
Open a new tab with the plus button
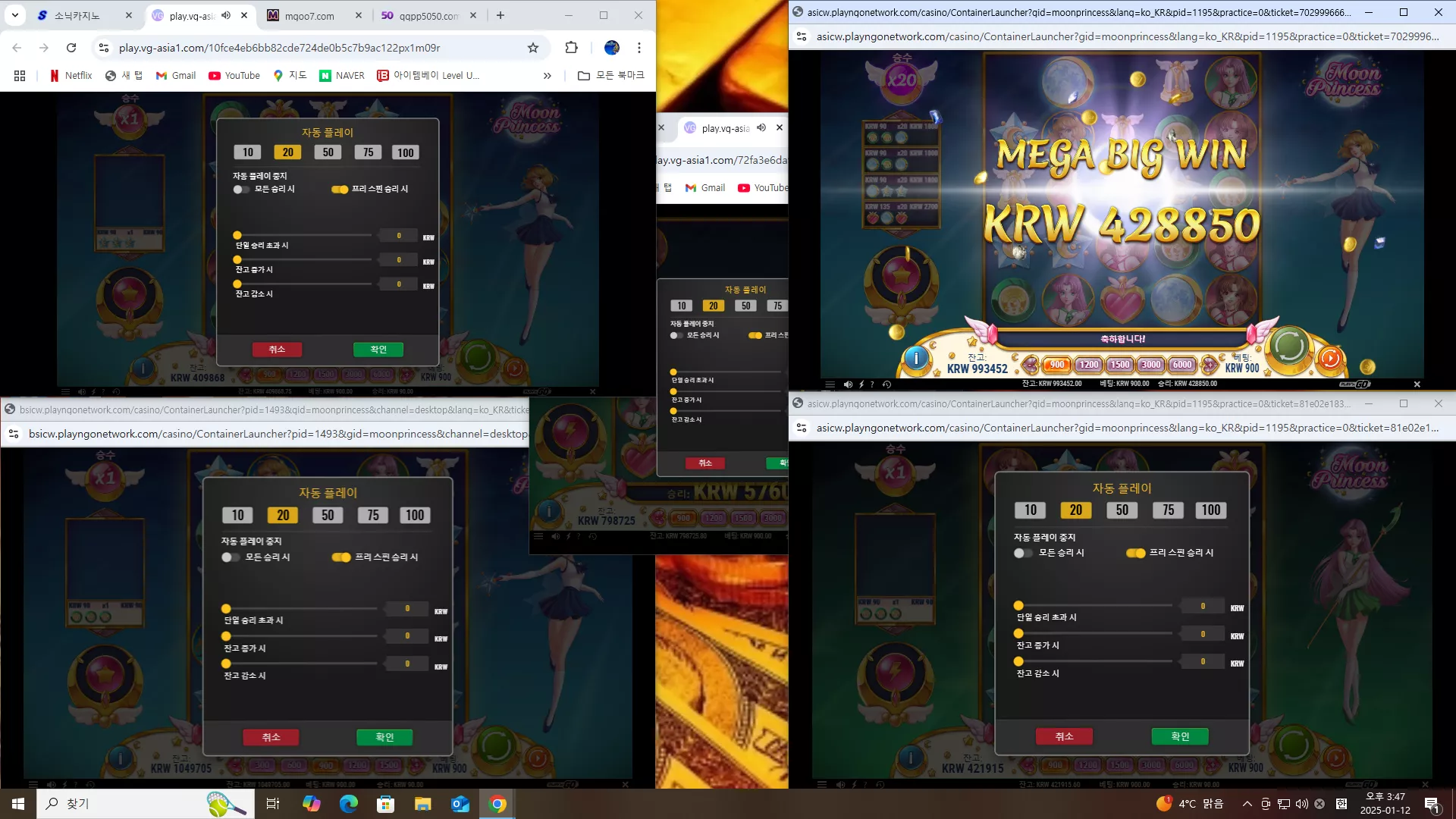(x=500, y=15)
